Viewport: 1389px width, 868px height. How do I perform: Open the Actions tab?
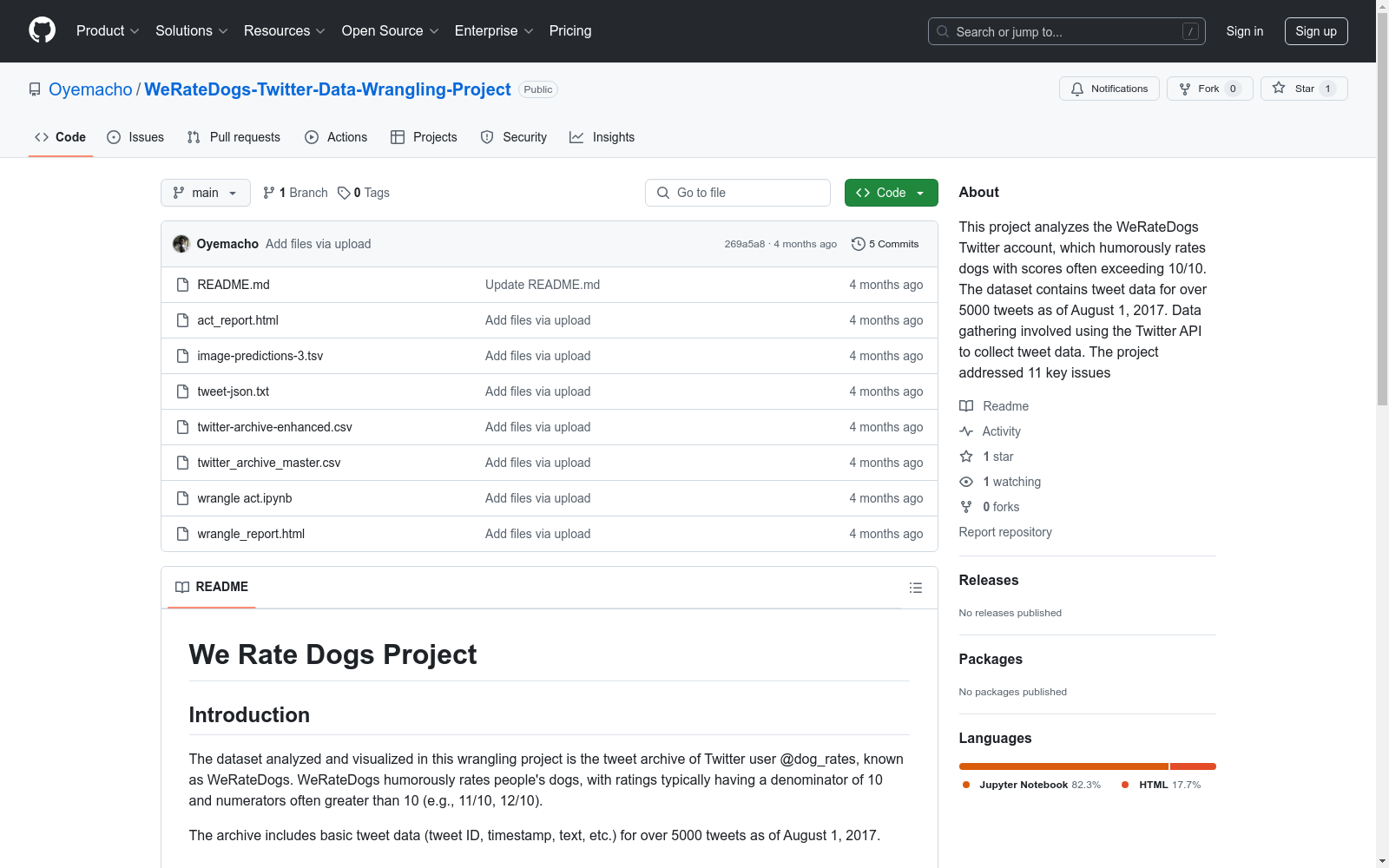click(336, 137)
